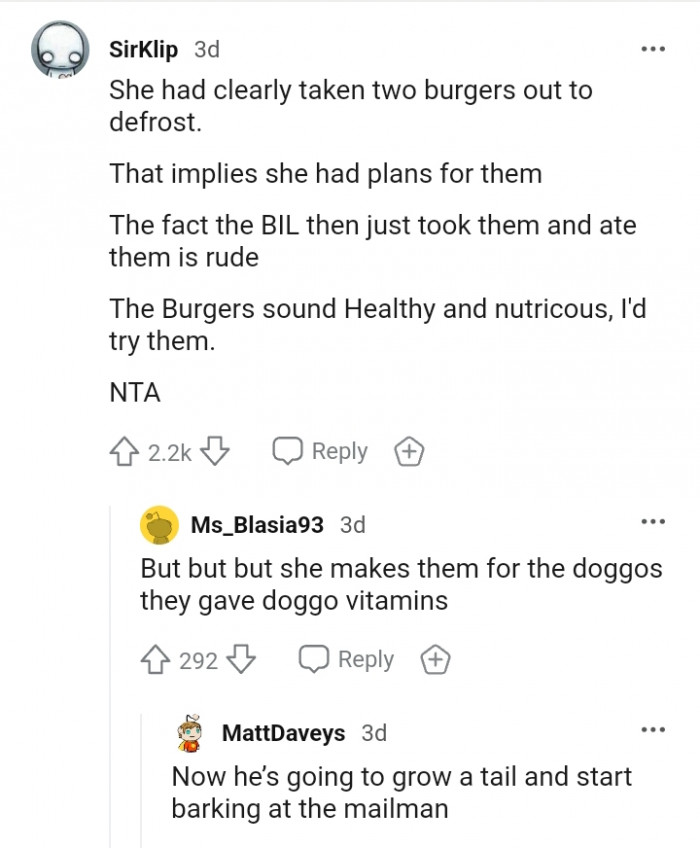Viewport: 700px width, 848px height.
Task: Open the overflow menu on SirKlip's comment
Action: click(654, 47)
